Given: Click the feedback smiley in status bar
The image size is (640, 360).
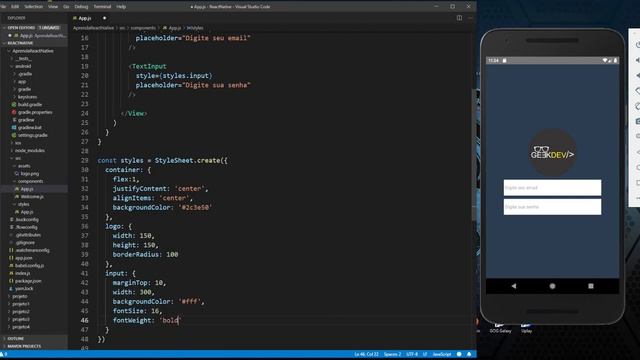Looking at the screenshot, I should coord(459,354).
